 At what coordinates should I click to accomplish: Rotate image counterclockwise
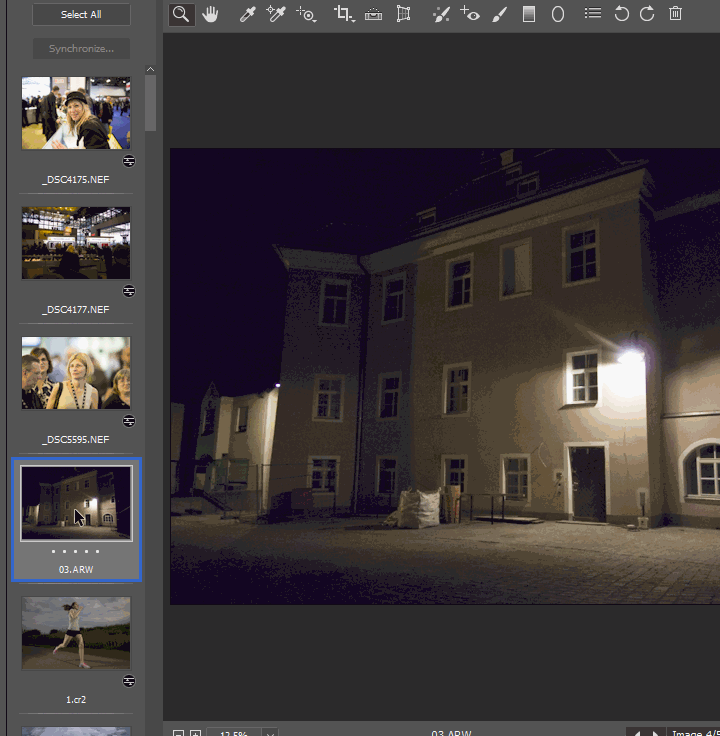point(622,14)
